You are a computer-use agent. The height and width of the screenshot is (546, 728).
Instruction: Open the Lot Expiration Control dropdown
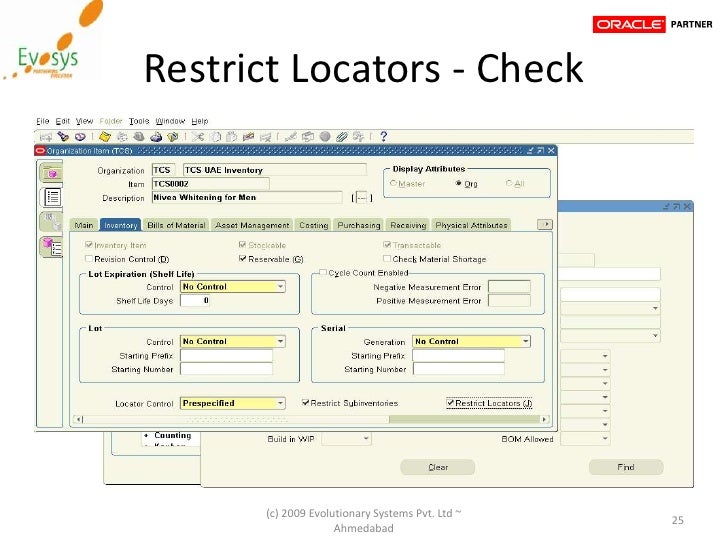pos(280,286)
